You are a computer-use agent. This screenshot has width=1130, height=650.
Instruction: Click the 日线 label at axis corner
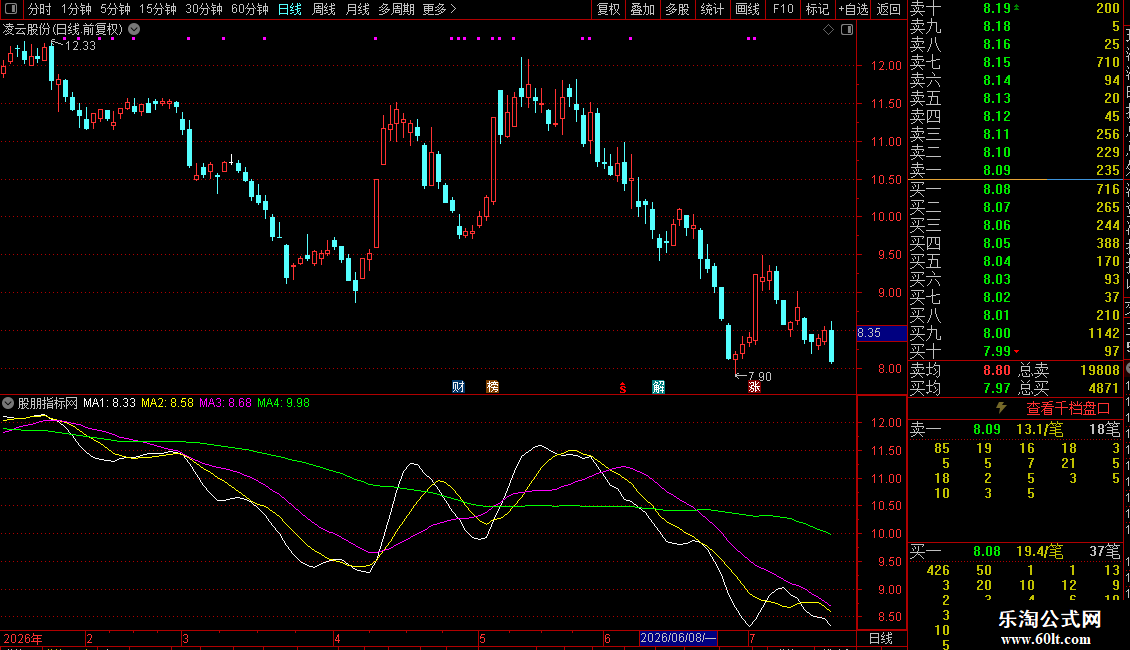tap(881, 638)
